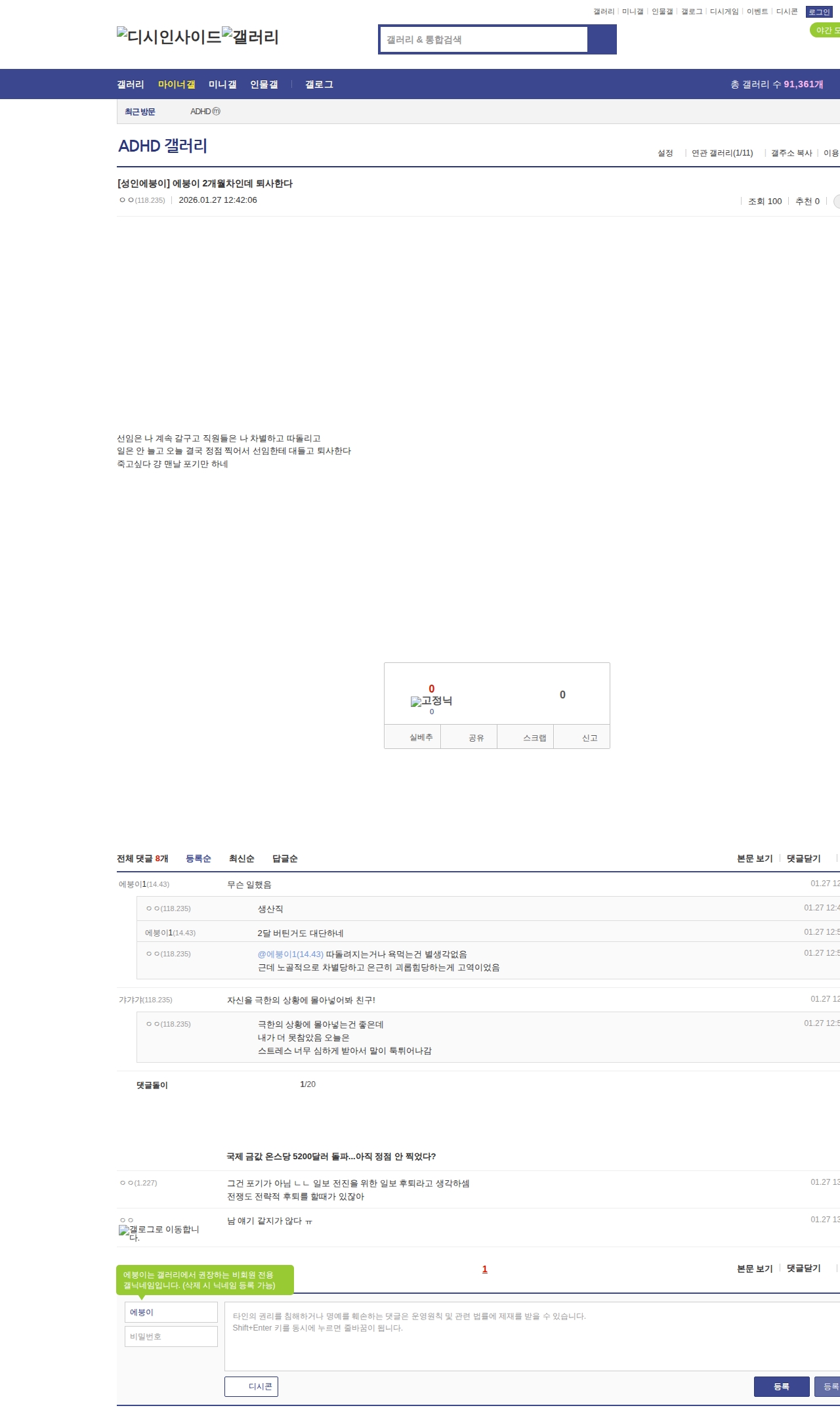Open 이벤트 in the top utility links
This screenshot has height=1410, width=840.
tap(757, 12)
